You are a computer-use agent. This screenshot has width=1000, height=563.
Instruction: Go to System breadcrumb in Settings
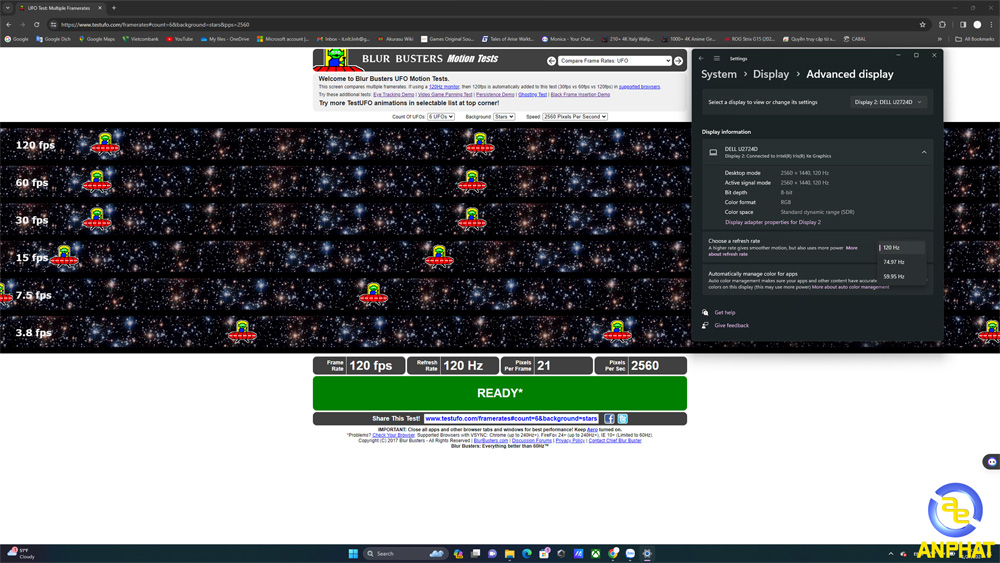[719, 74]
